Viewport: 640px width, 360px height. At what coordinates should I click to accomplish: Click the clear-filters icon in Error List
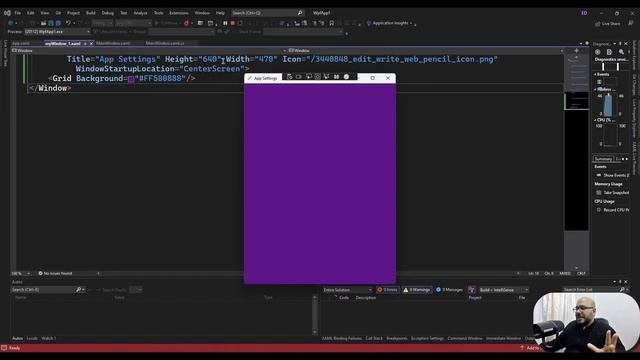point(471,290)
